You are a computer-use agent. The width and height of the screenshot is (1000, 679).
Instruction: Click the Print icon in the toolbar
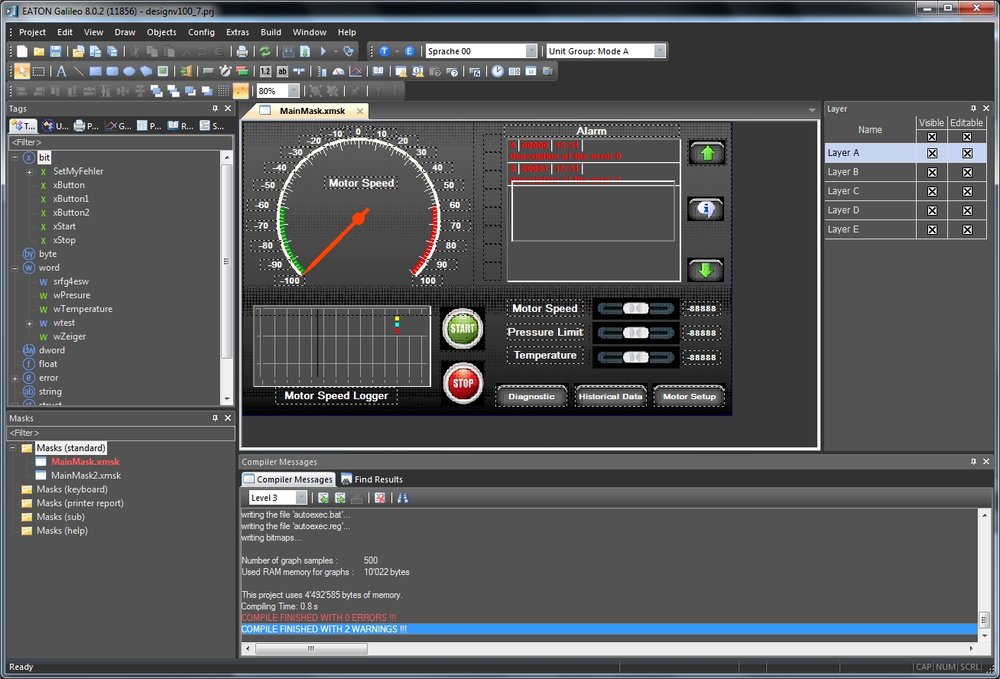242,51
